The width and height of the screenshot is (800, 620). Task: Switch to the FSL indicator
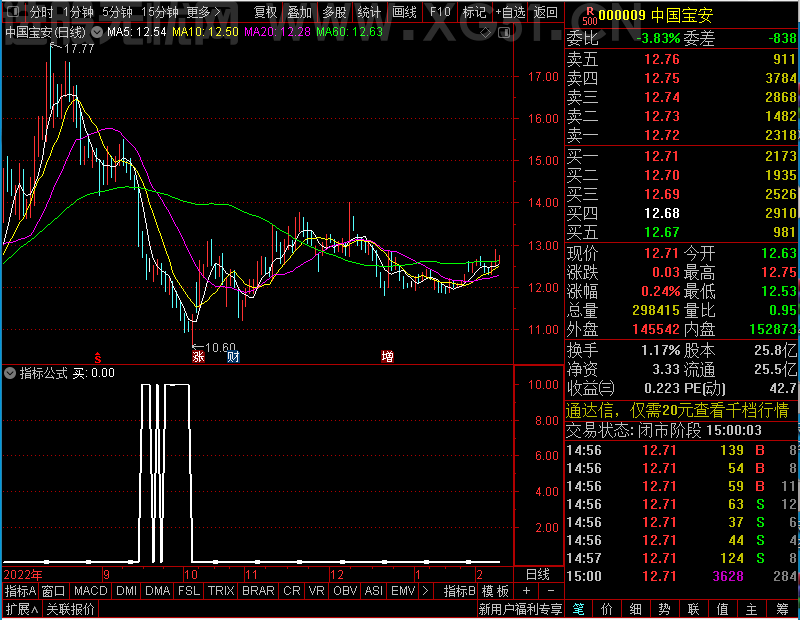189,591
